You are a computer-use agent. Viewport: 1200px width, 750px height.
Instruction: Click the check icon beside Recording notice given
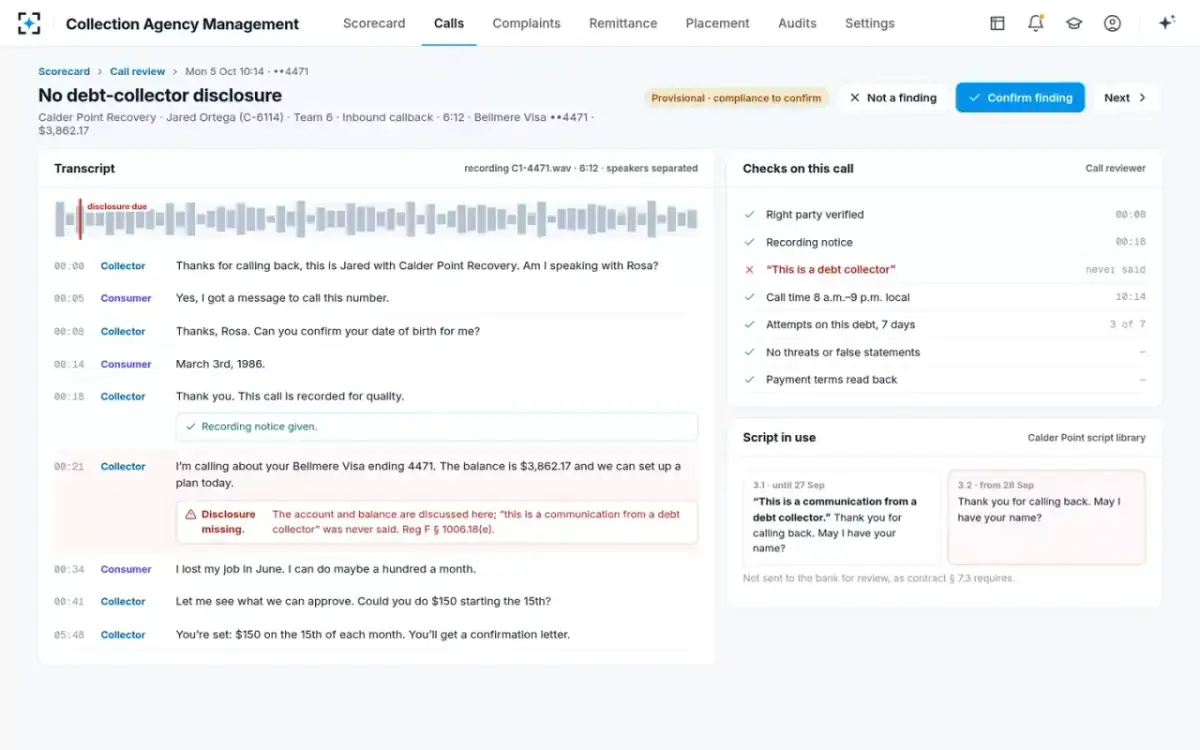pyautogui.click(x=190, y=426)
